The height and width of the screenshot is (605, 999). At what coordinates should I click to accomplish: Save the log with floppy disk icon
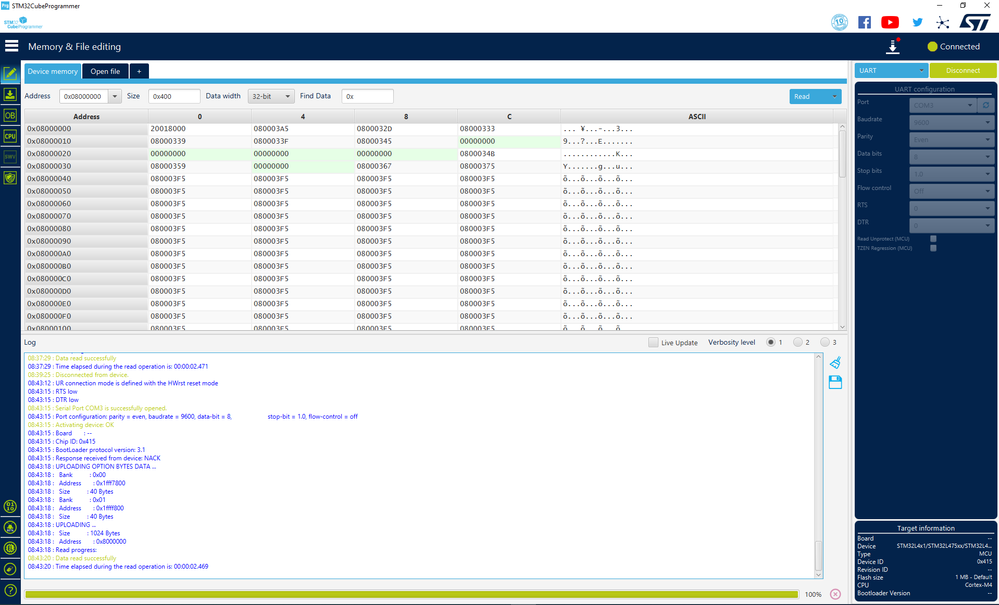[x=835, y=382]
